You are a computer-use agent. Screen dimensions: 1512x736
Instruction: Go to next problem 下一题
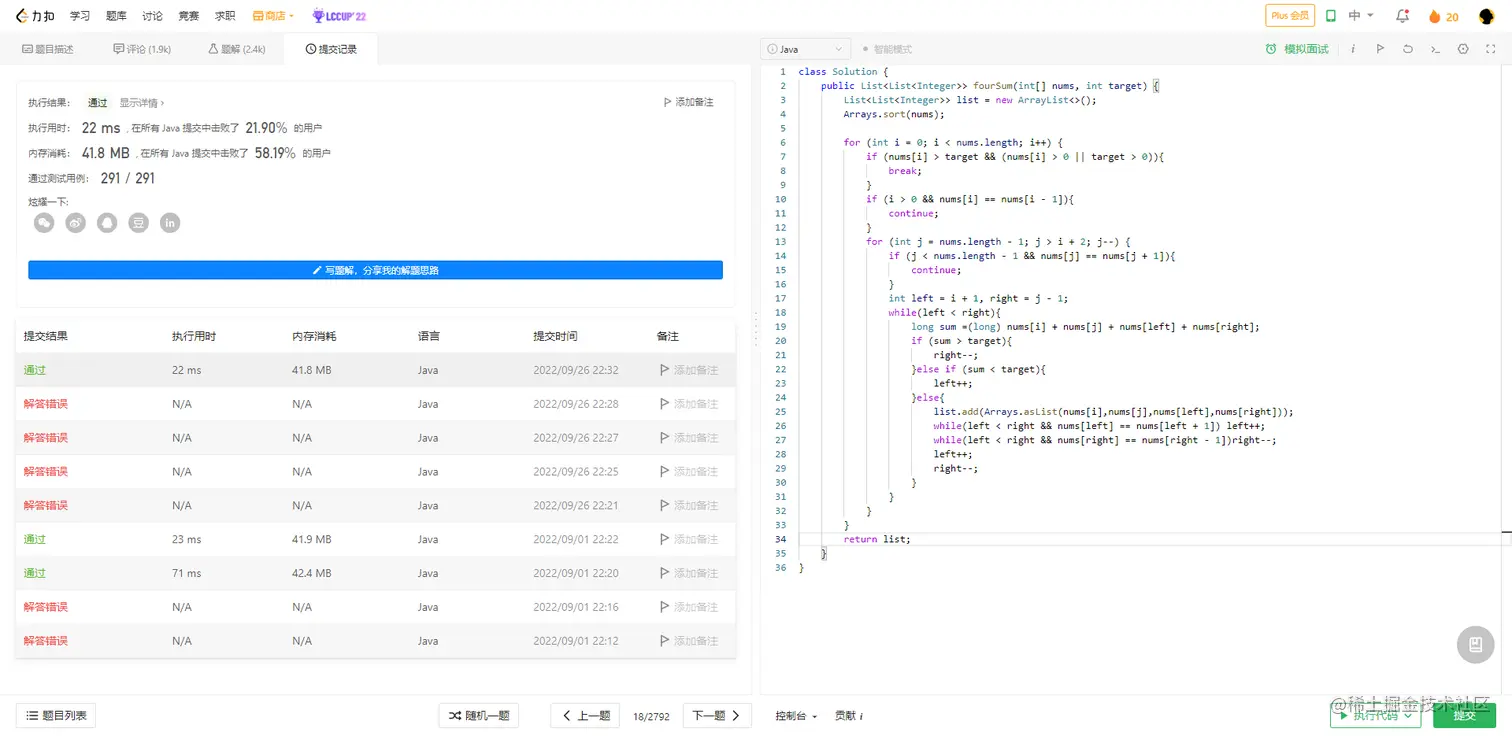[717, 715]
